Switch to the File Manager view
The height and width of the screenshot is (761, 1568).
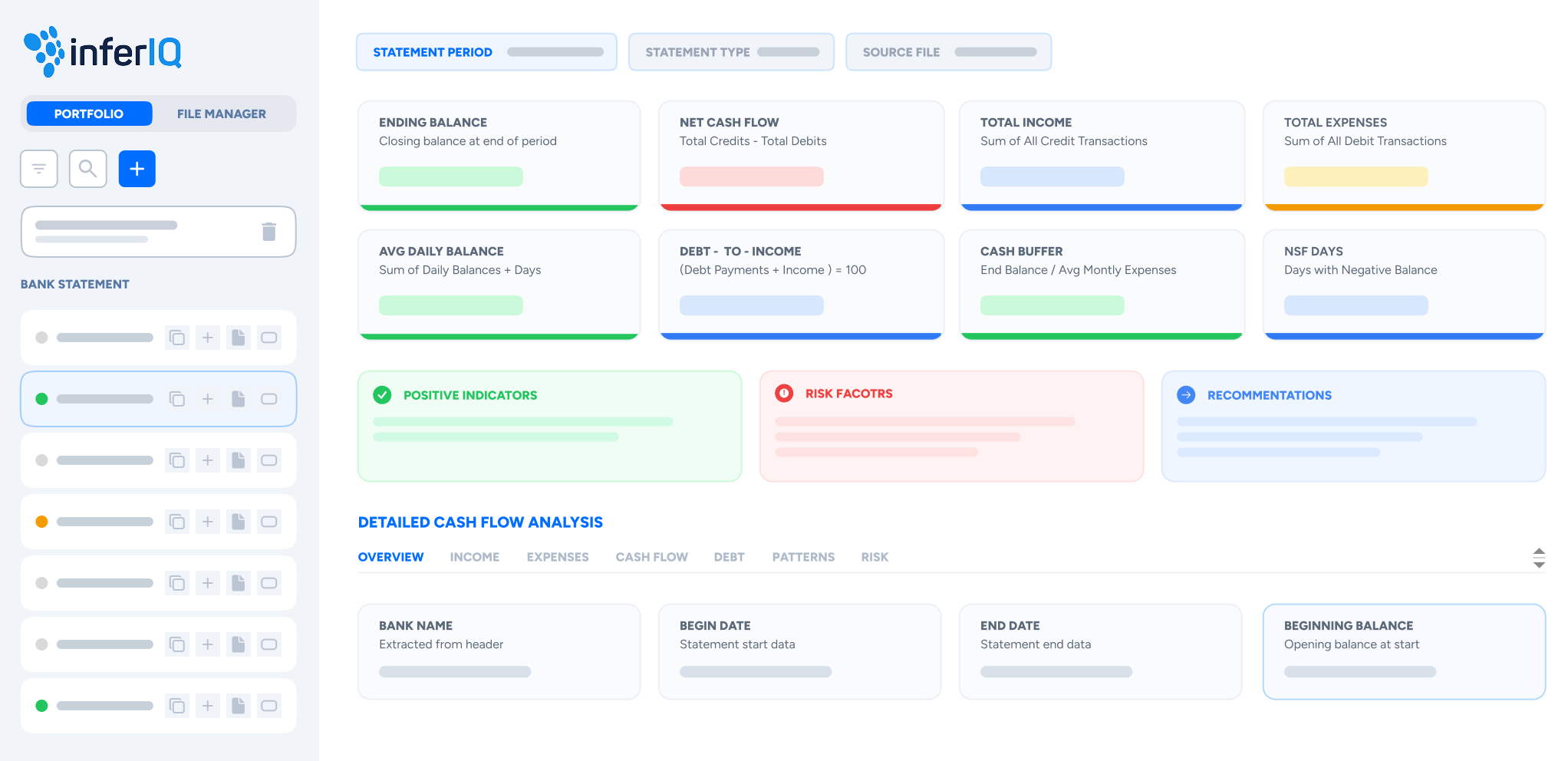222,114
